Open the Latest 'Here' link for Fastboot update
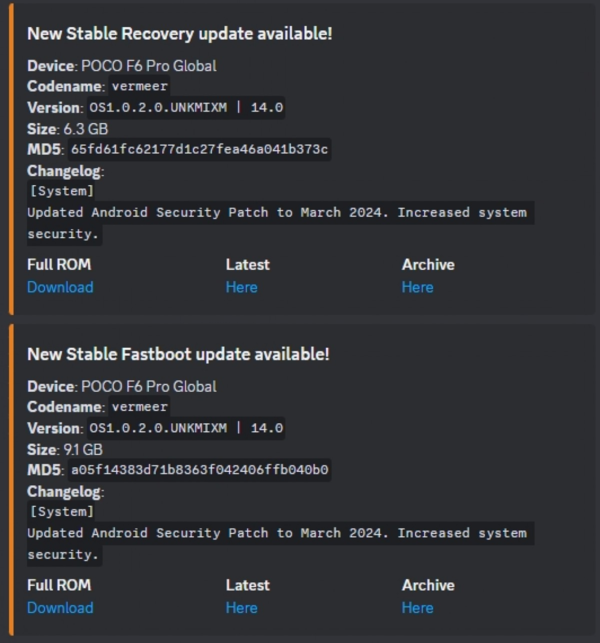 point(241,607)
